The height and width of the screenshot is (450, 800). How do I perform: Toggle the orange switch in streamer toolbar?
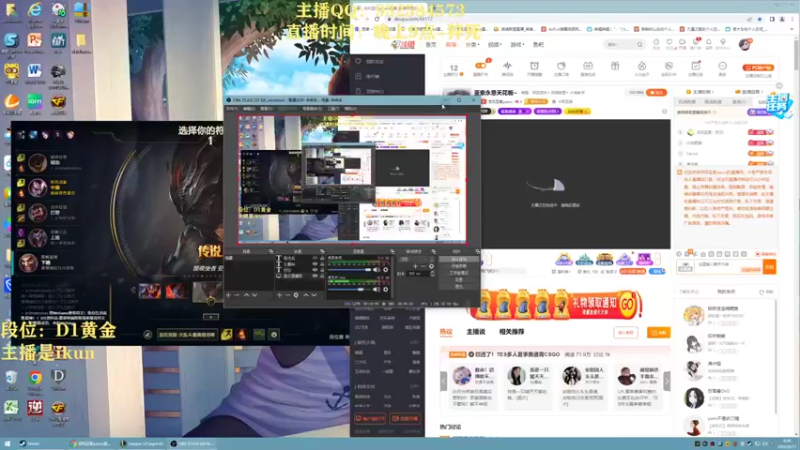[480, 65]
